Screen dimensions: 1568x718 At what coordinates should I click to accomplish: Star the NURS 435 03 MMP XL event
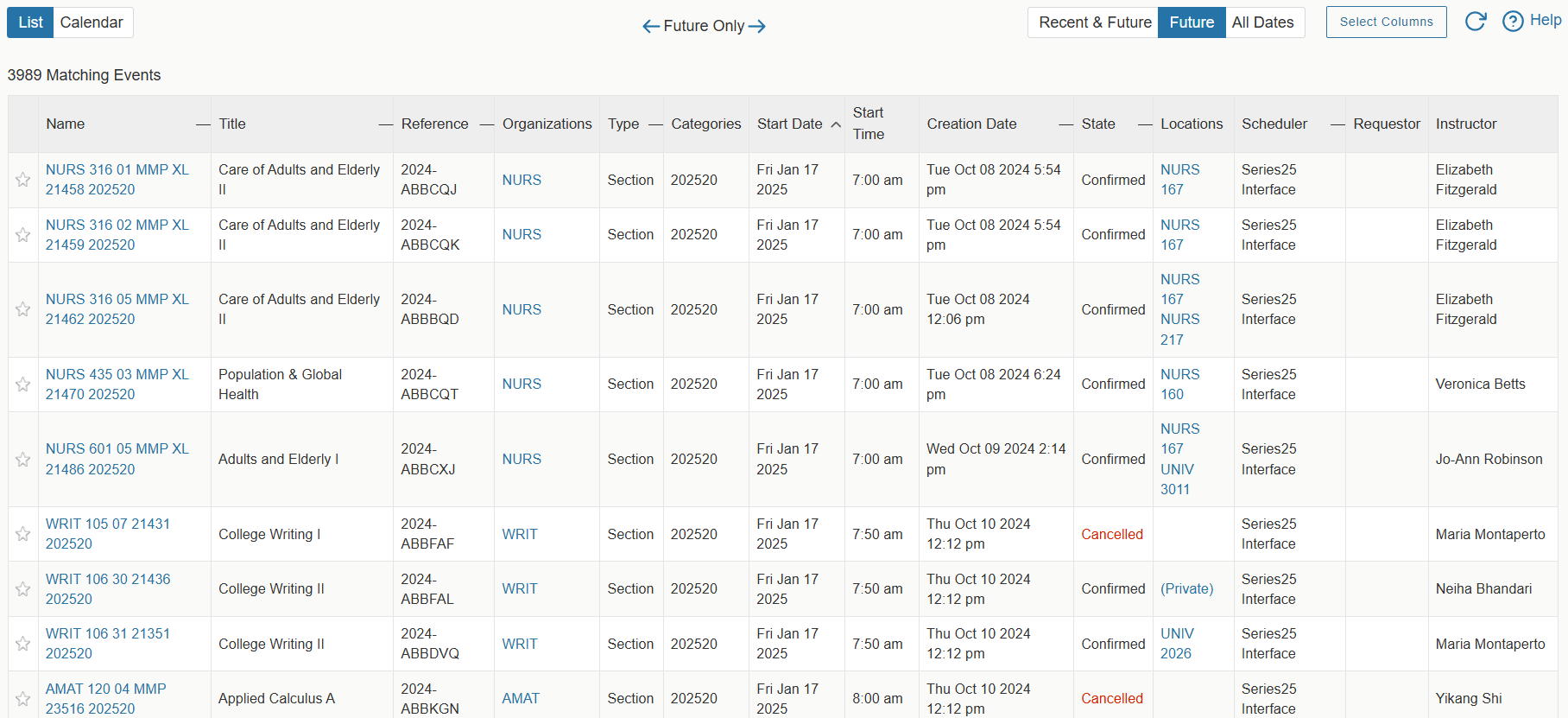(x=23, y=384)
